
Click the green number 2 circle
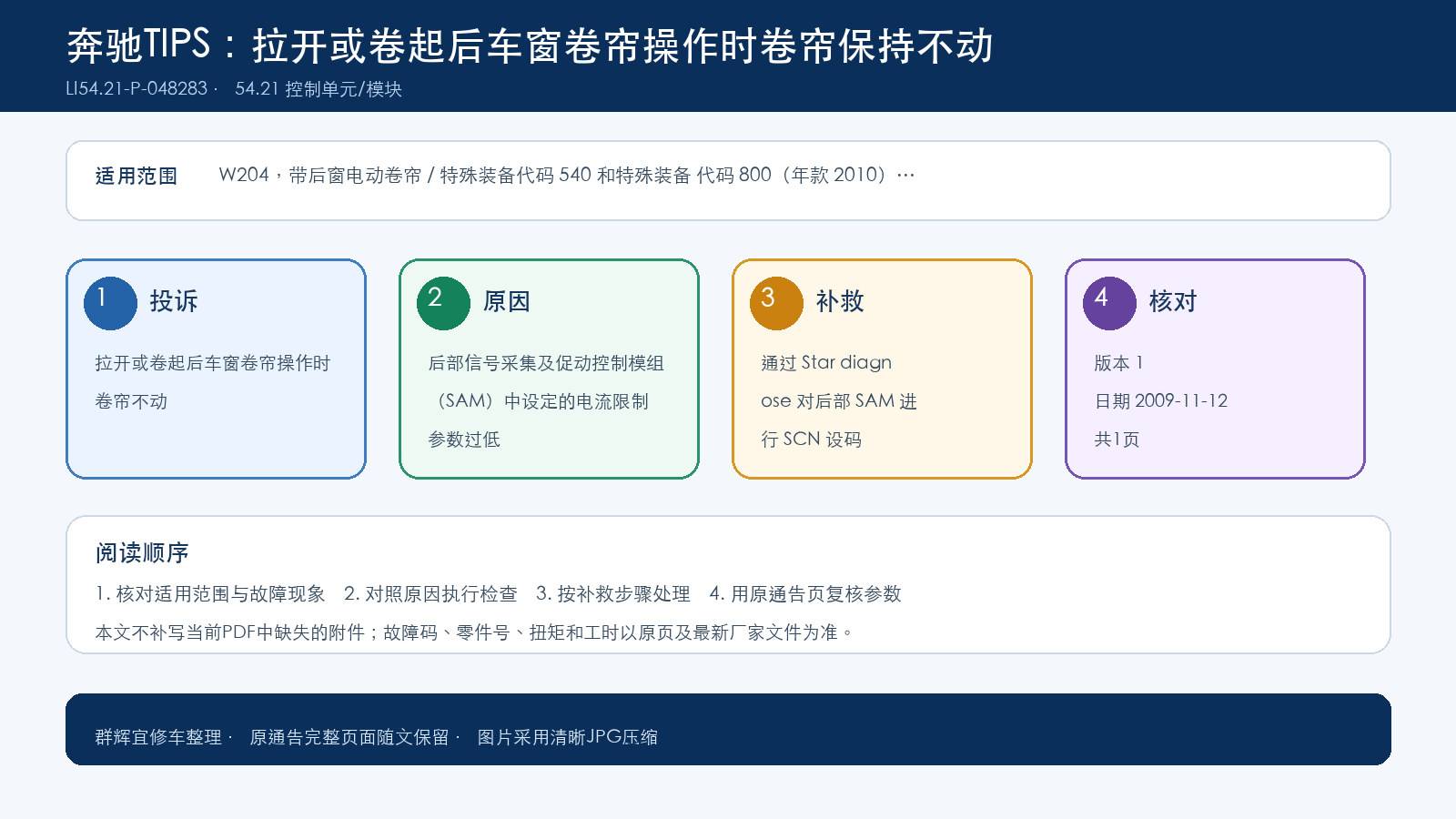443,303
